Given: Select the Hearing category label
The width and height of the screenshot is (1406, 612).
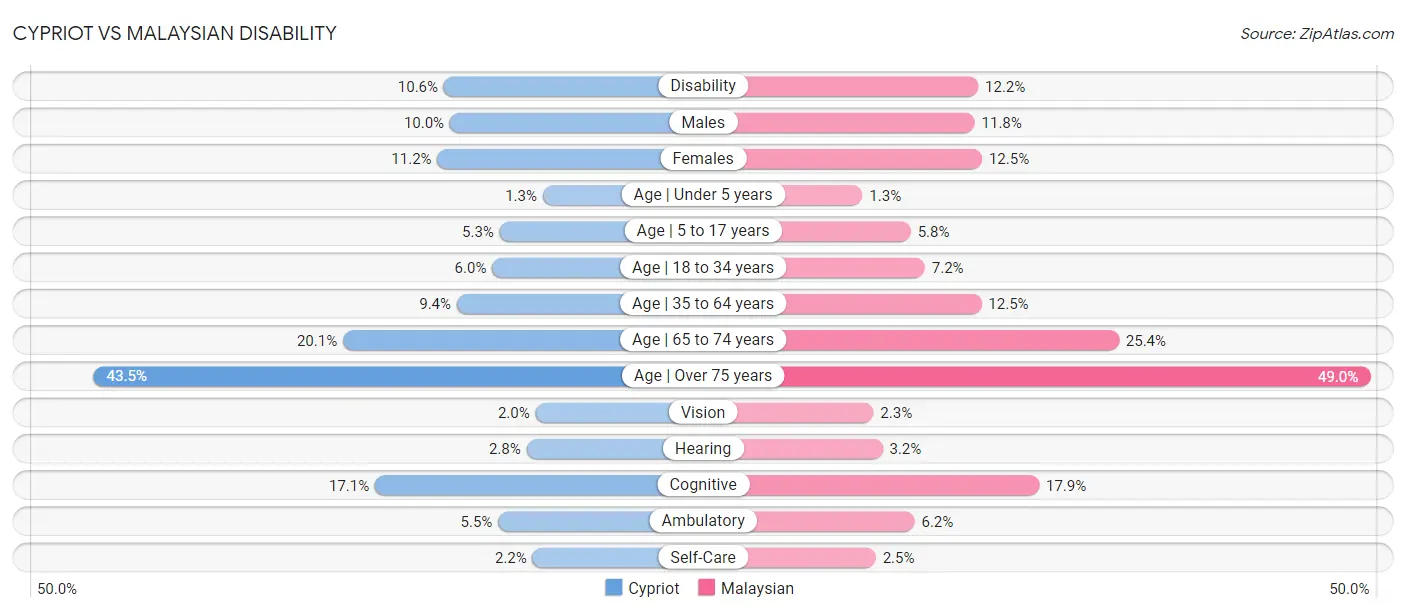Looking at the screenshot, I should pyautogui.click(x=703, y=448).
